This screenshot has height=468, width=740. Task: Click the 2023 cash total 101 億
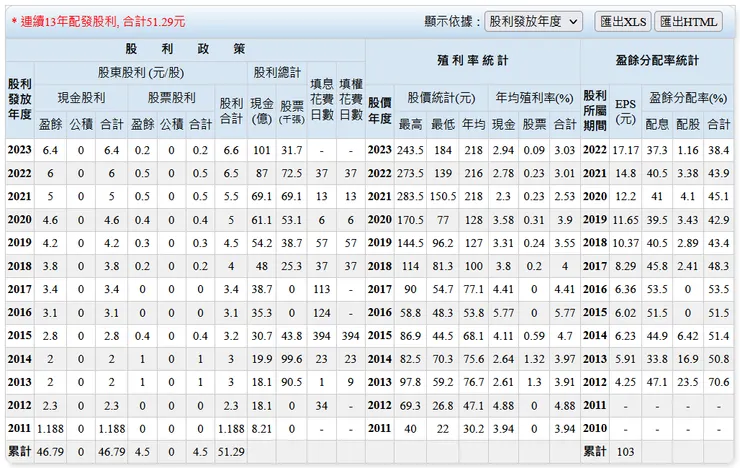tap(261, 150)
